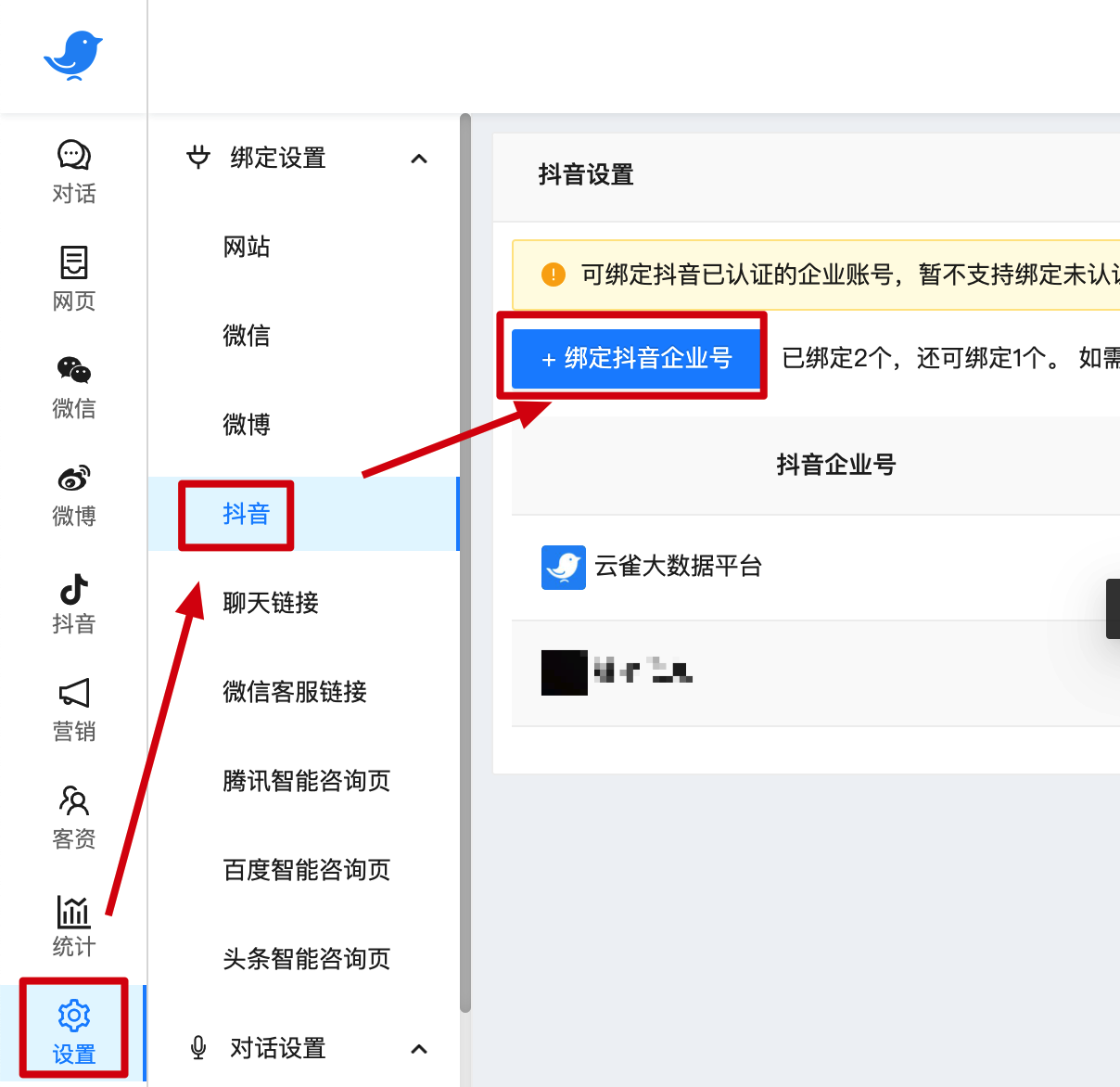Screen dimensions: 1120x1087
Task: Open the 客资 customer icon
Action: point(74,800)
